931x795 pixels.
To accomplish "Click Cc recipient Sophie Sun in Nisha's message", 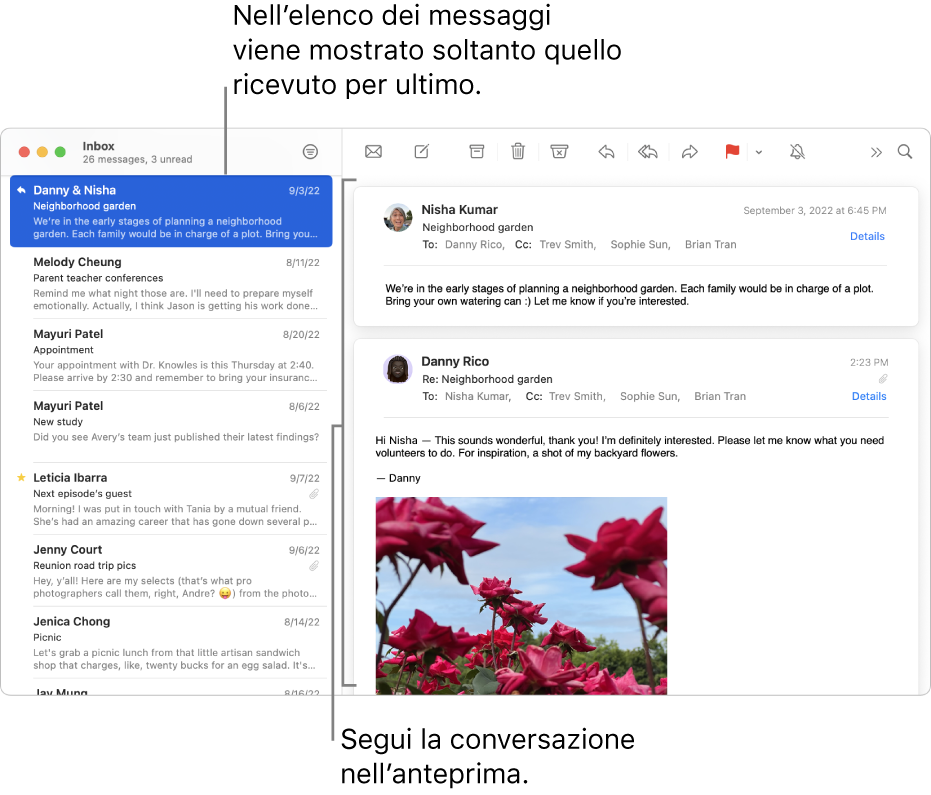I will (x=640, y=245).
